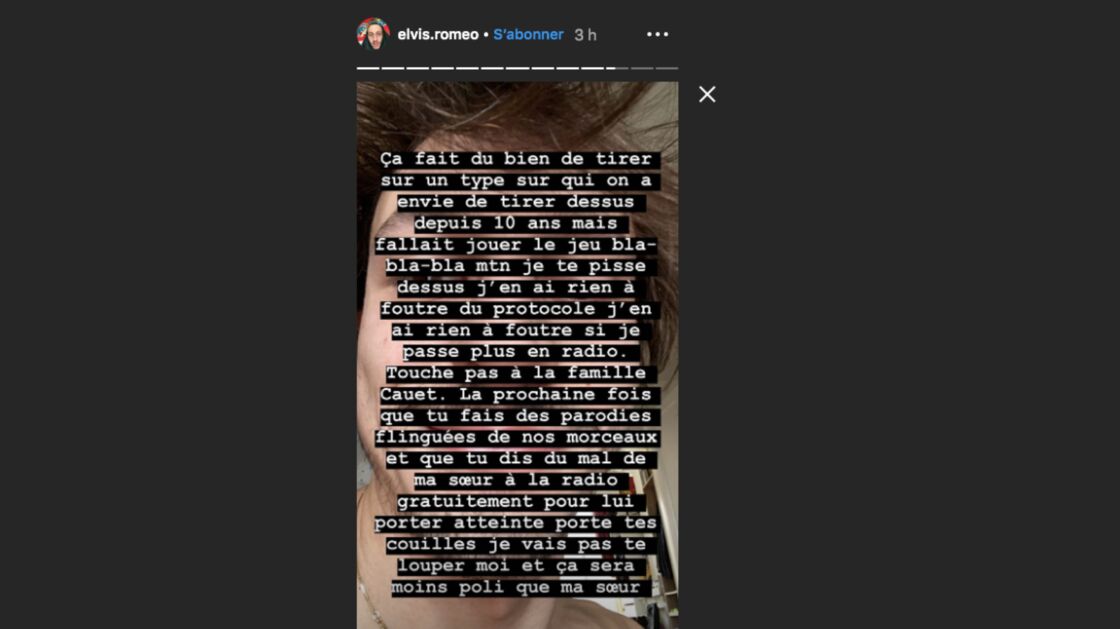Select the second-to-last grey progress segment
1120x629 pixels.
(x=642, y=68)
